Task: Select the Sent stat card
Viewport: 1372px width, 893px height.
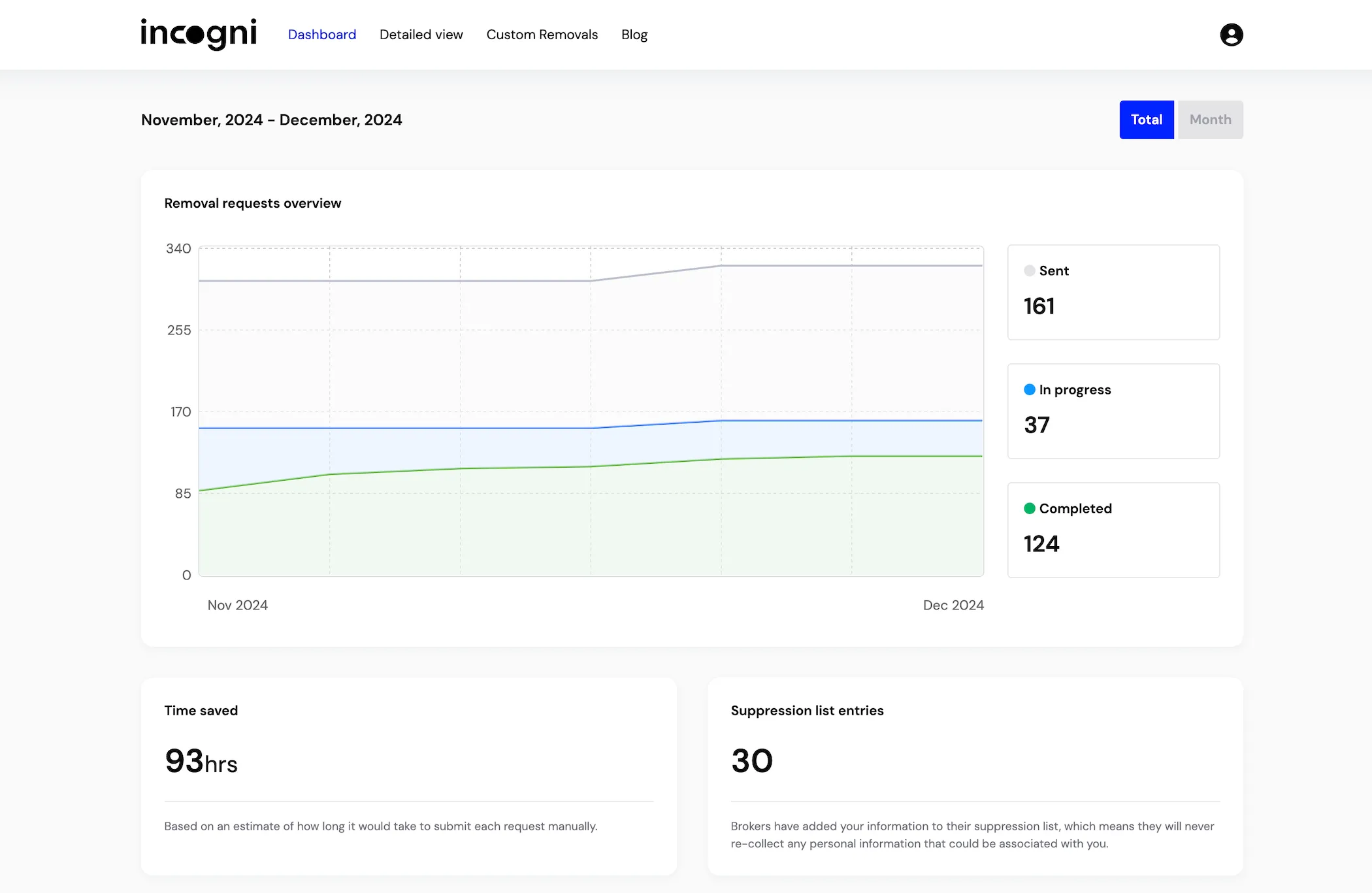Action: 1113,292
